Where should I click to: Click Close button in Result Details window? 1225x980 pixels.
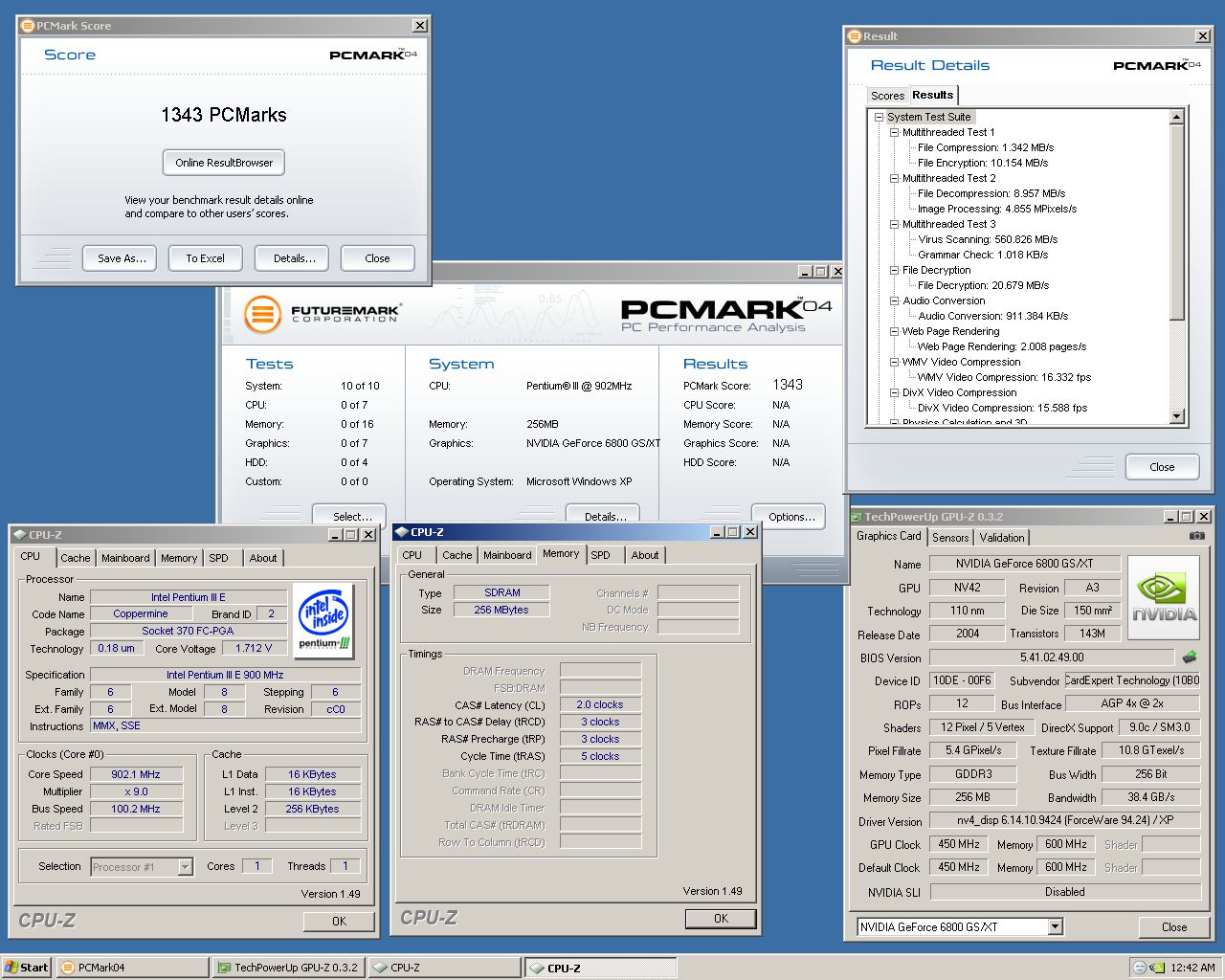[x=1162, y=467]
